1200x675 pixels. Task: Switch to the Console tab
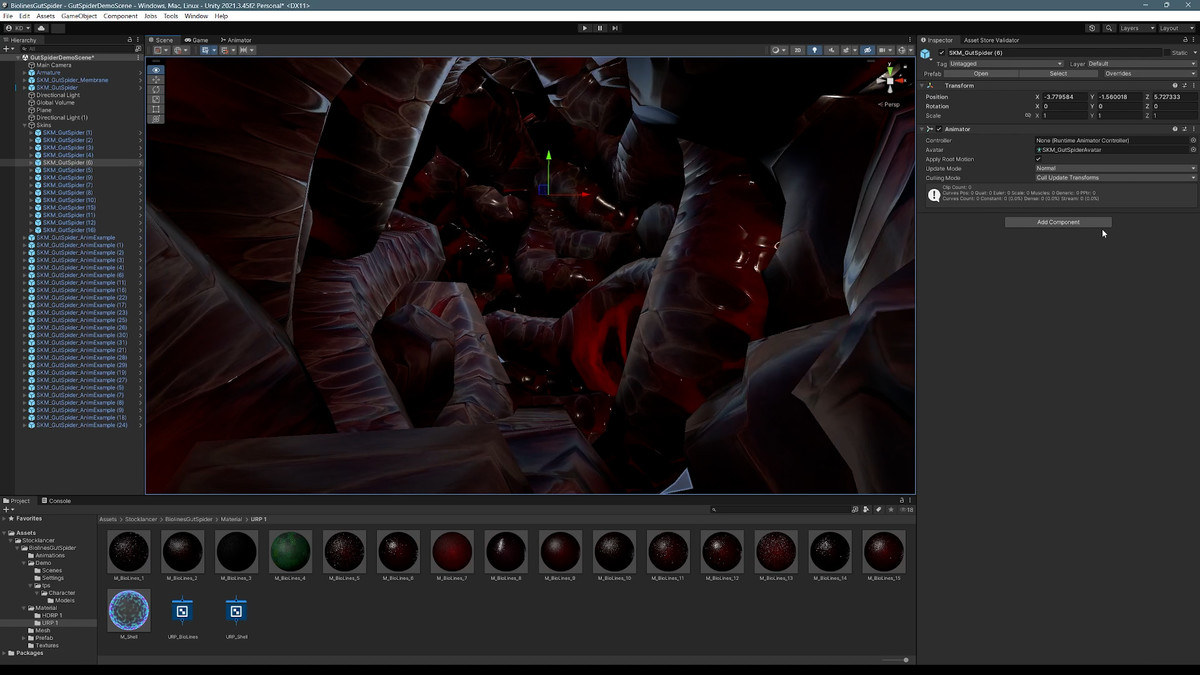point(59,500)
